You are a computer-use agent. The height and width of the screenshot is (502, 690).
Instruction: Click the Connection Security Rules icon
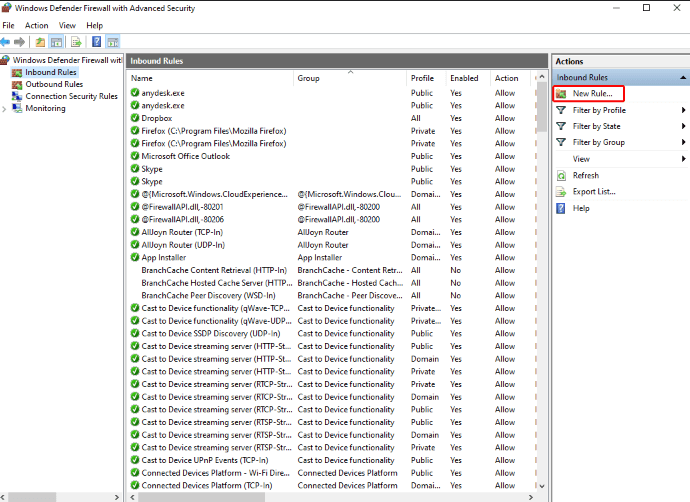pyautogui.click(x=17, y=96)
